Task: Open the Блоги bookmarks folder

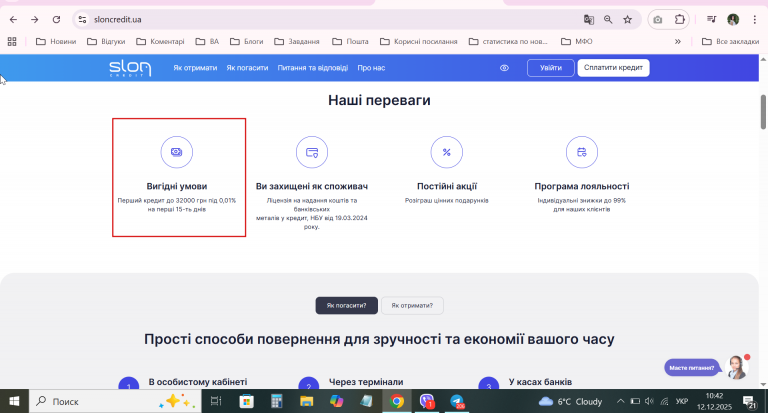Action: click(x=246, y=42)
